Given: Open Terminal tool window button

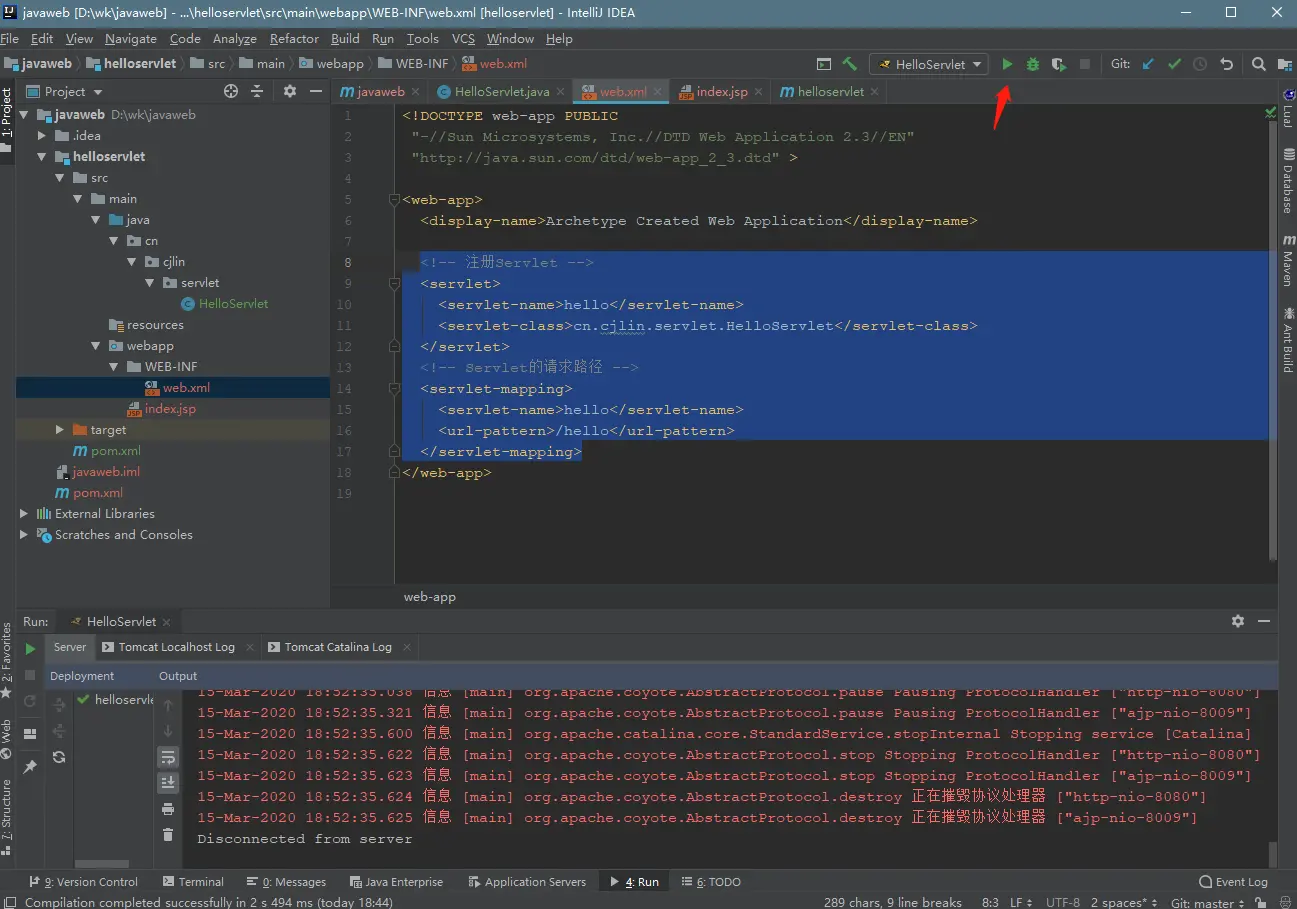Looking at the screenshot, I should tap(193, 882).
